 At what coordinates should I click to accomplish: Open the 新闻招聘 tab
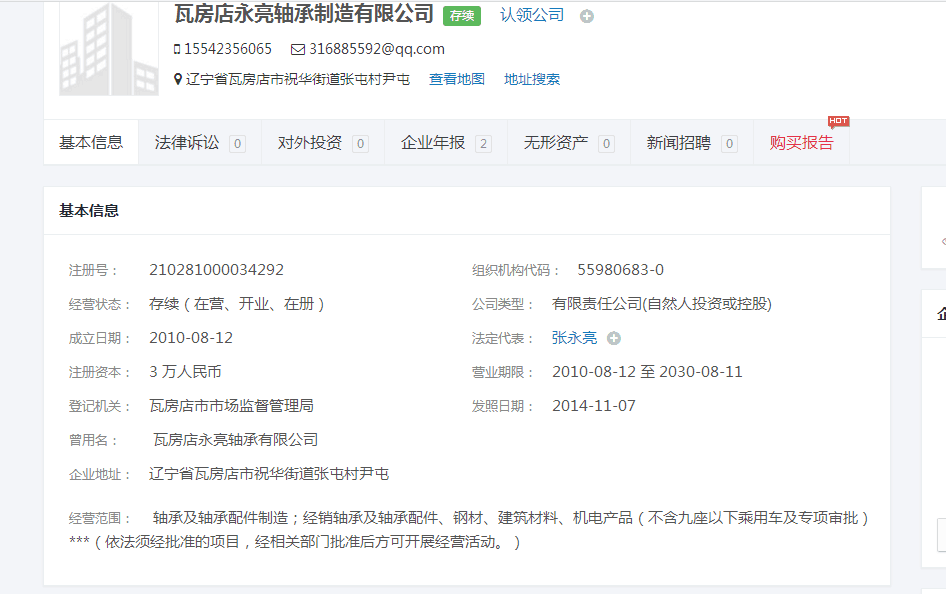678,143
